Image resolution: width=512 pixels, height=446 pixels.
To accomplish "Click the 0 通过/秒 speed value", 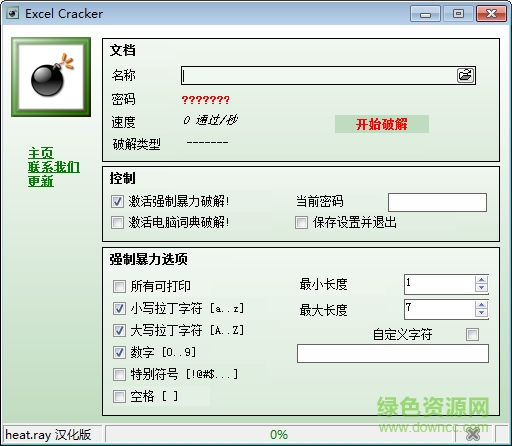I will (210, 120).
